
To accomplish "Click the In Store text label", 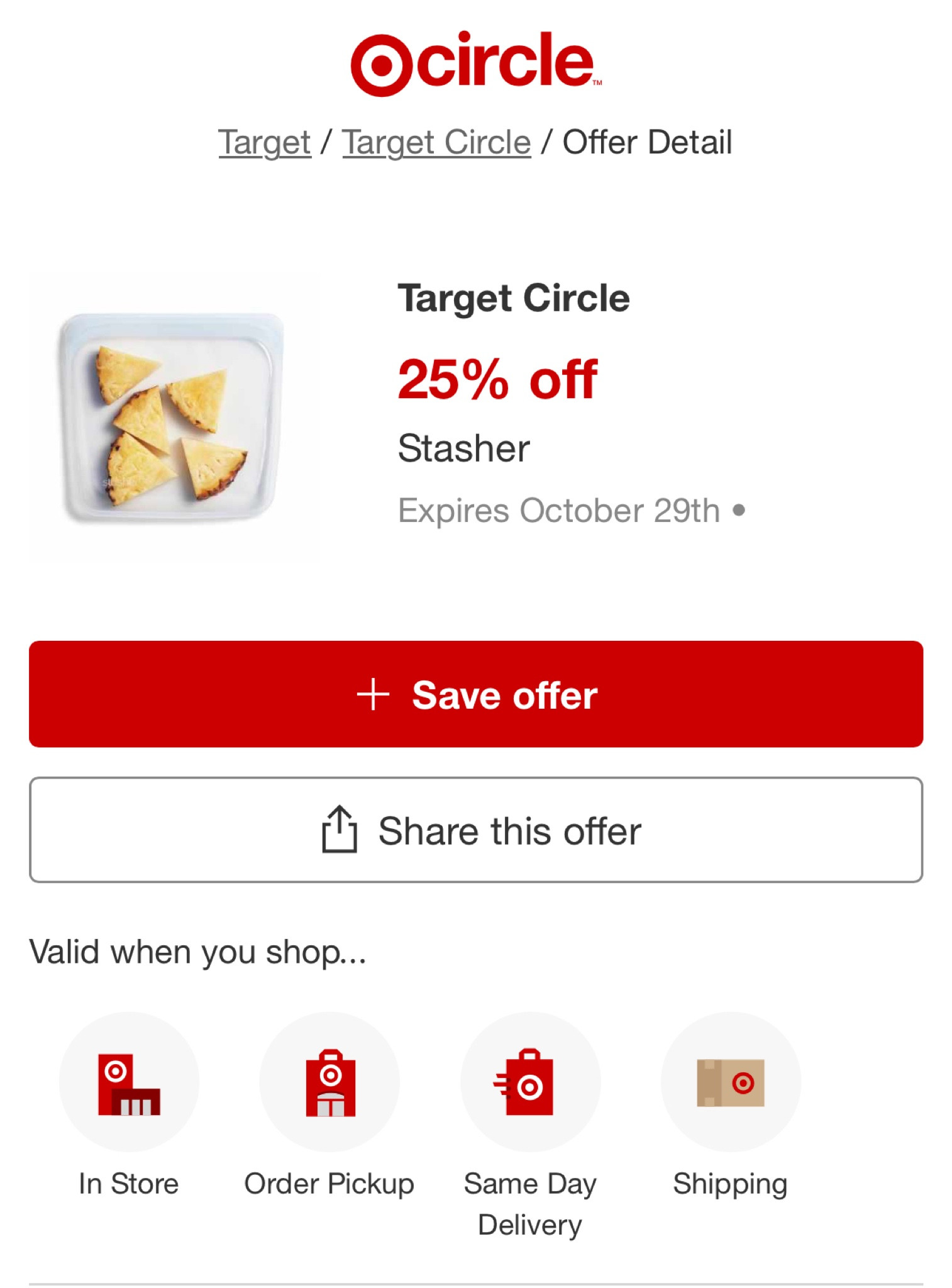I will tap(129, 1184).
